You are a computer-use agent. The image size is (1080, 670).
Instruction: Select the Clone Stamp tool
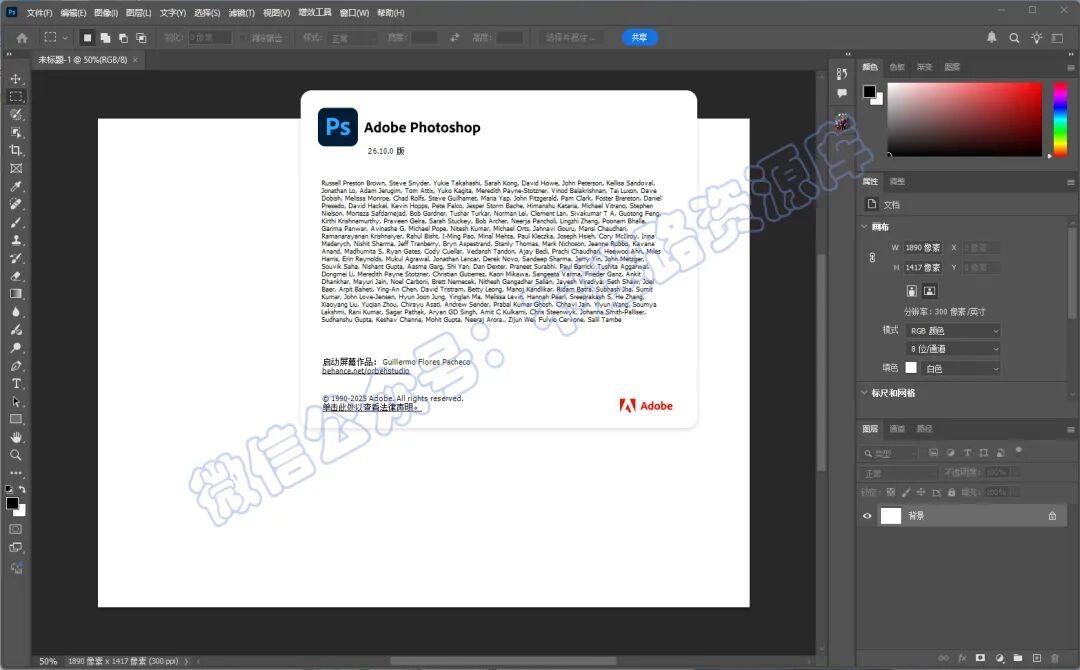pyautogui.click(x=16, y=240)
